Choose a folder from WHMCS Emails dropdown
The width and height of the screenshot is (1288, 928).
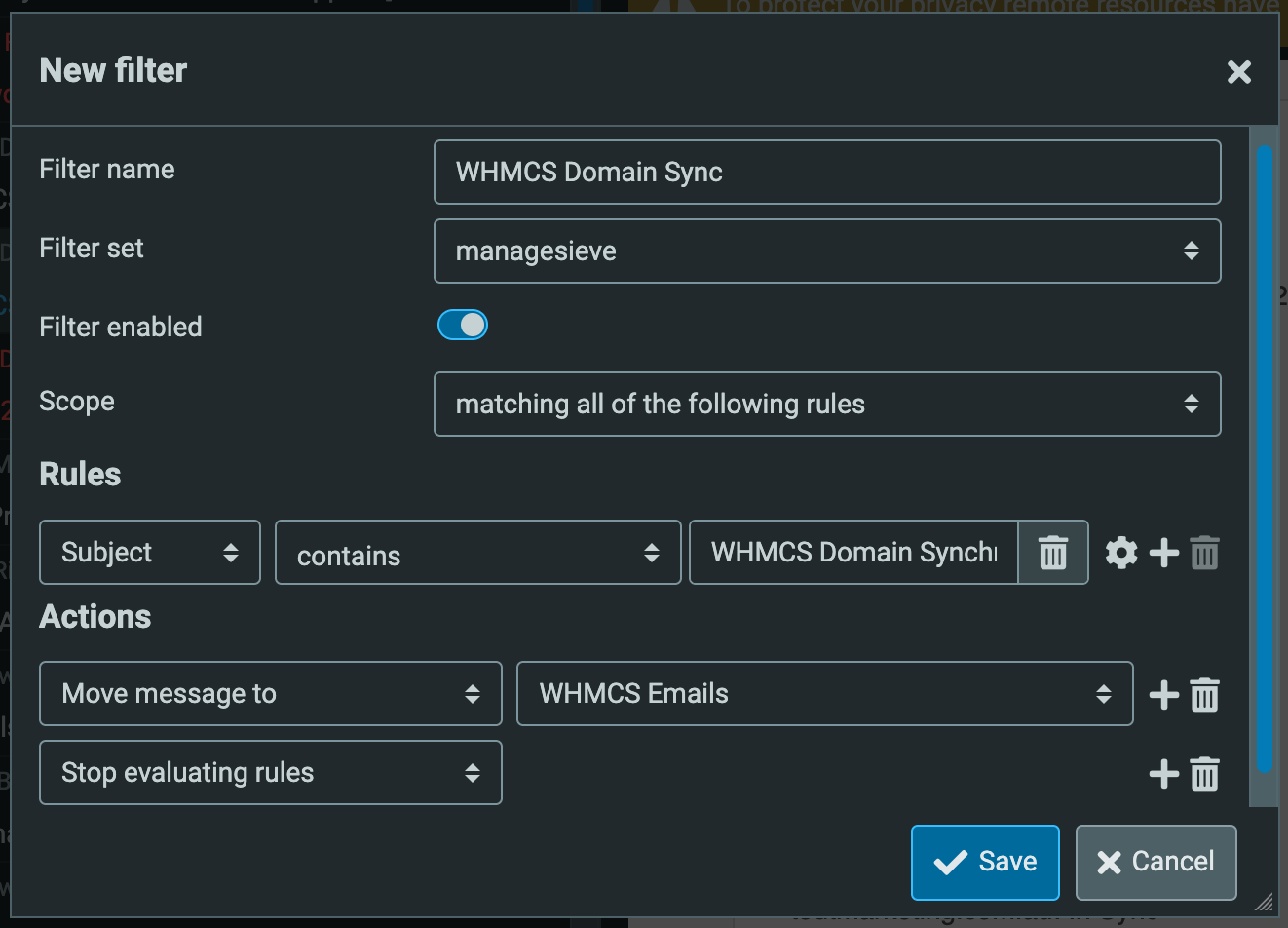coord(824,694)
